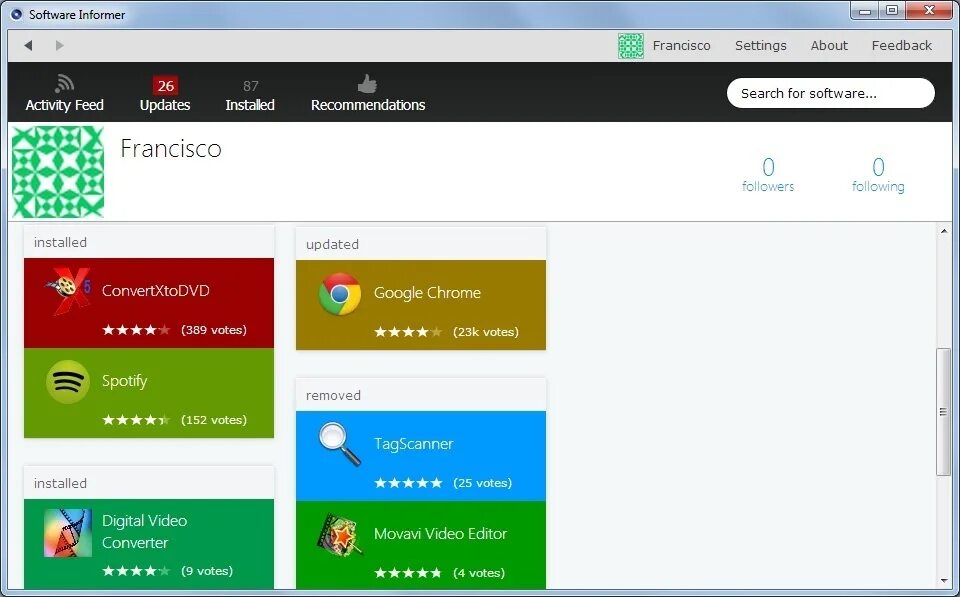Viewport: 960px width, 597px height.
Task: Switch to the Recommendations tab
Action: (368, 105)
